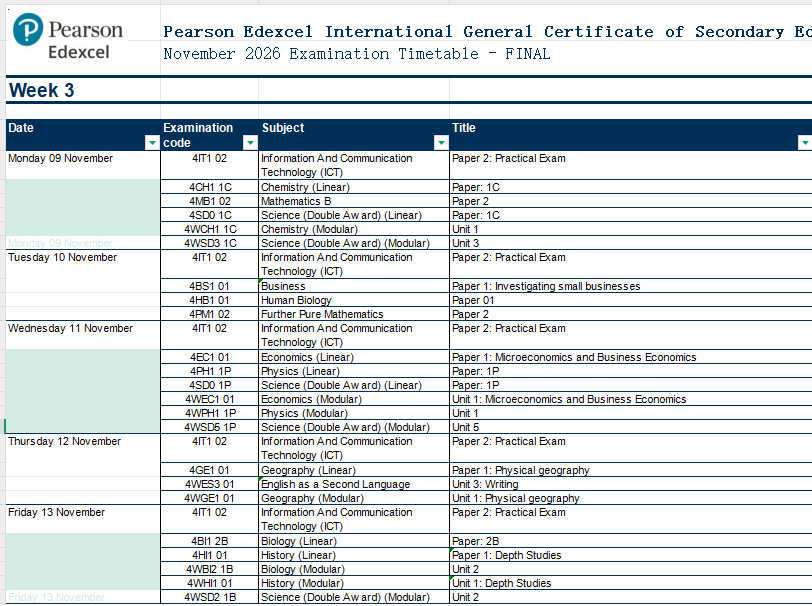Select the Title column header cell
The width and height of the screenshot is (812, 606).
[631, 135]
